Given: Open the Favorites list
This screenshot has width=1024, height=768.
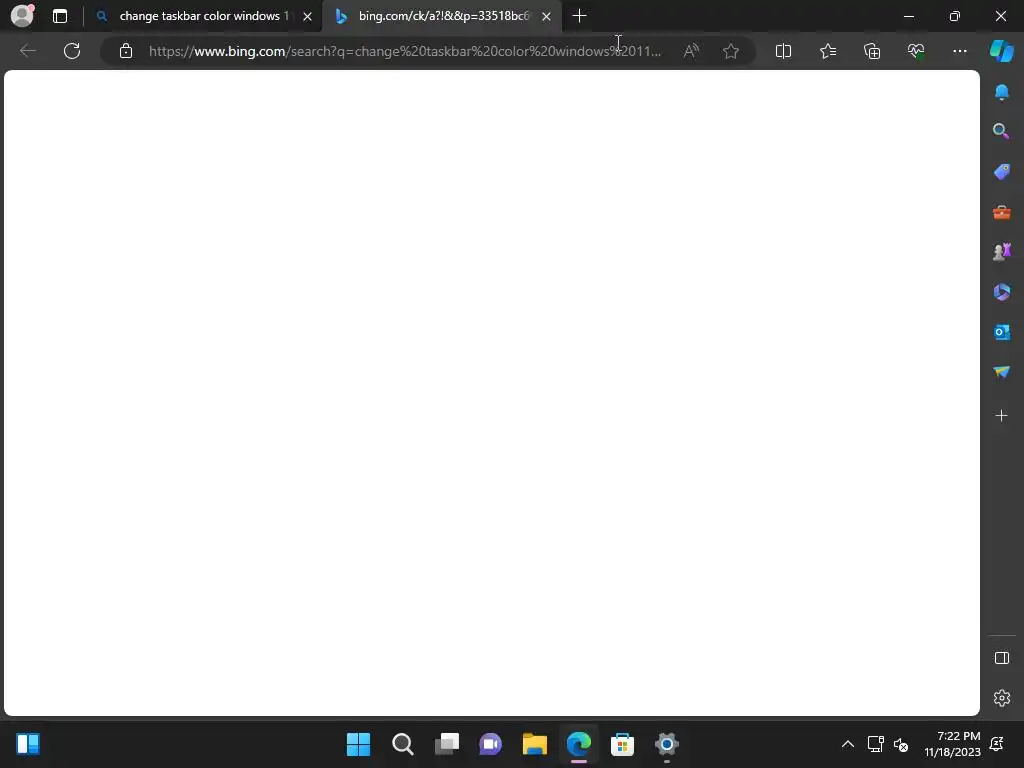Looking at the screenshot, I should (x=828, y=51).
